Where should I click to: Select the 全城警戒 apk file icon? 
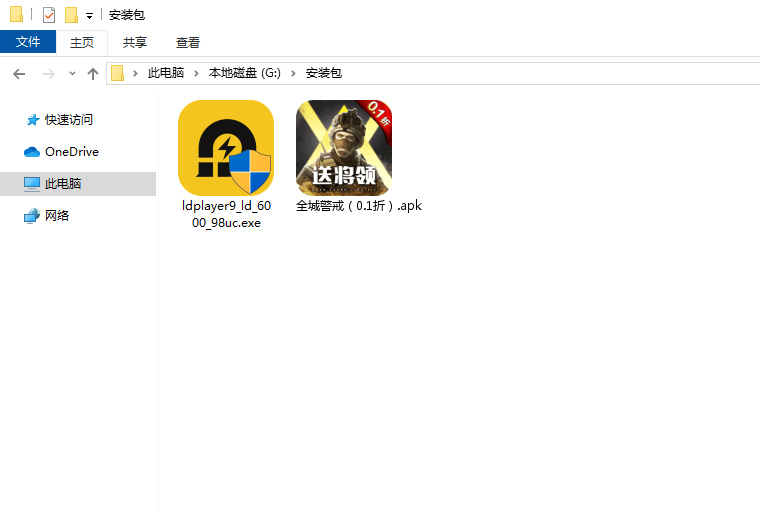pyautogui.click(x=343, y=148)
